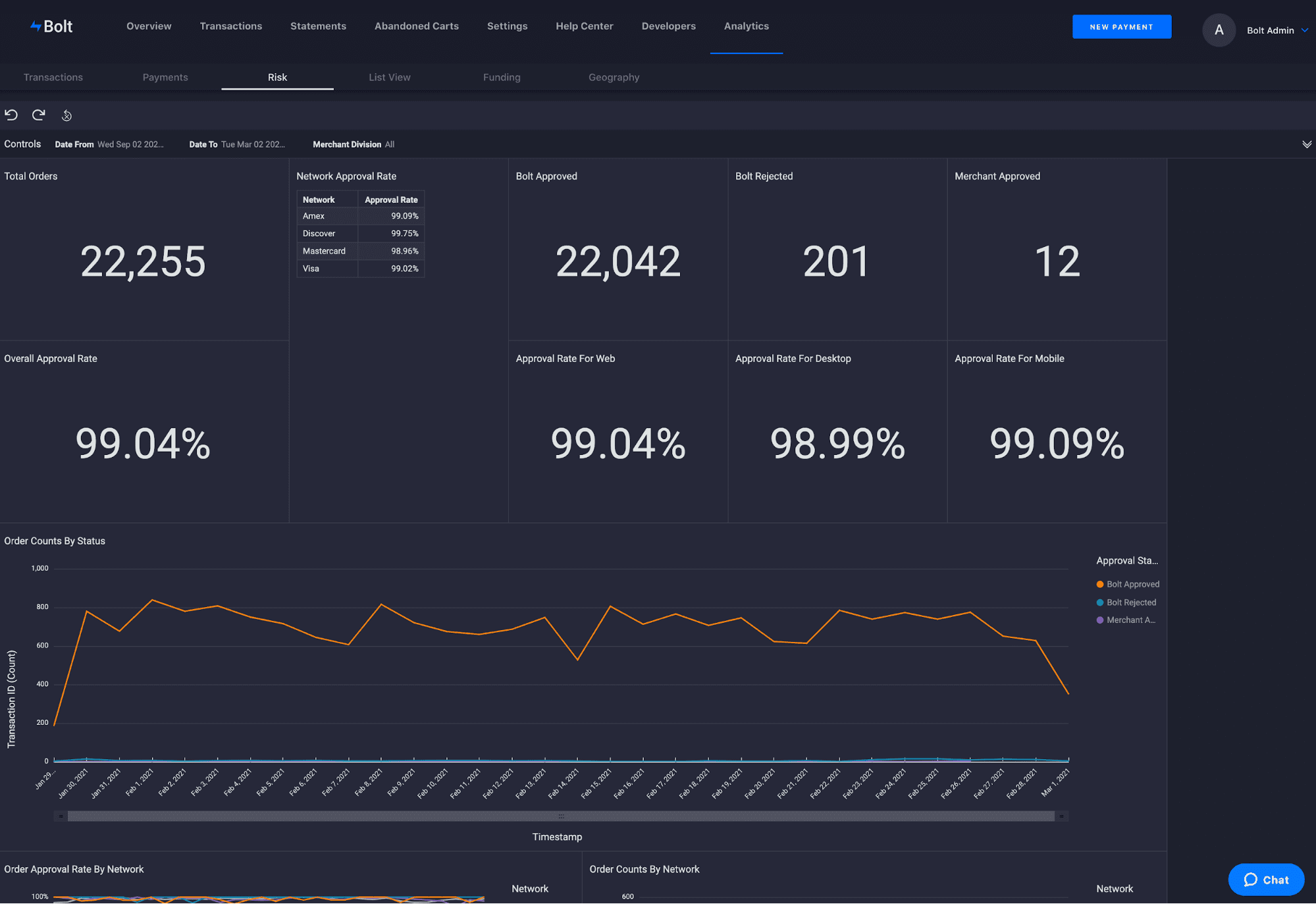The width and height of the screenshot is (1316, 904).
Task: Open the Date To control
Action: (237, 144)
